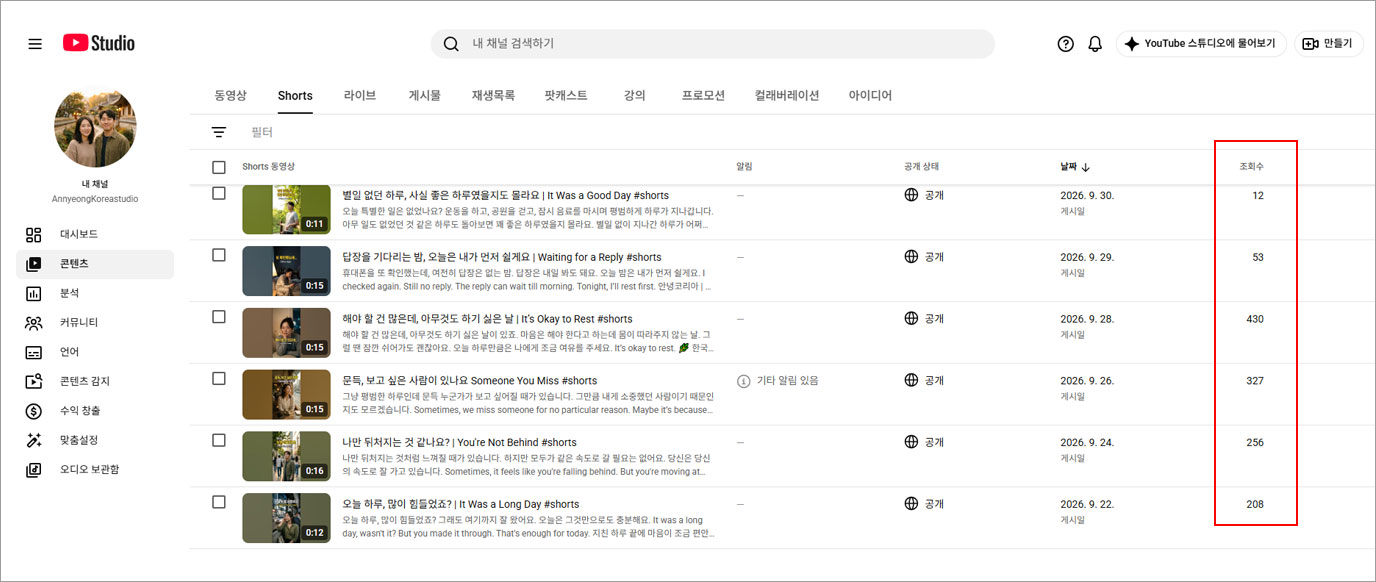Click 공개 globe icon for 2026. 9. 28. row
Viewport: 1376px width, 582px height.
click(911, 318)
